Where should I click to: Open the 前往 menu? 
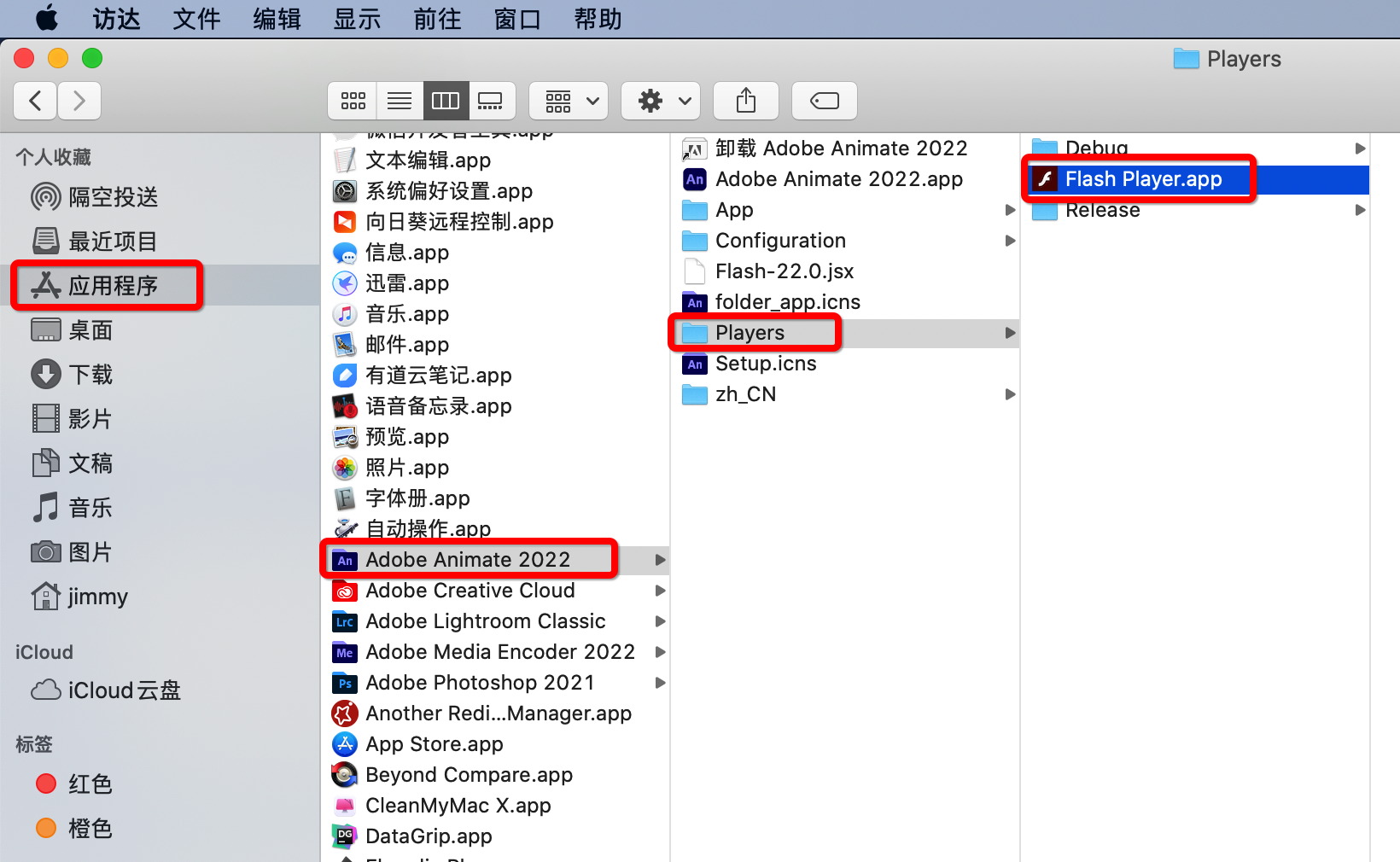(x=437, y=18)
